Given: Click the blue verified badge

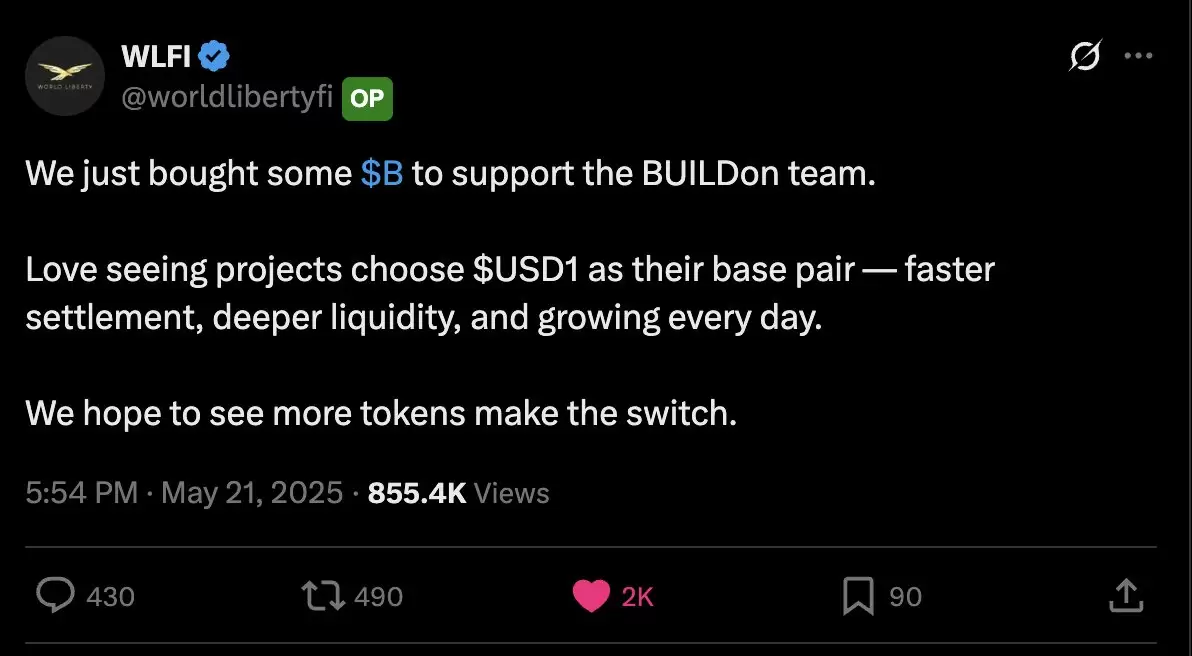Looking at the screenshot, I should 214,55.
